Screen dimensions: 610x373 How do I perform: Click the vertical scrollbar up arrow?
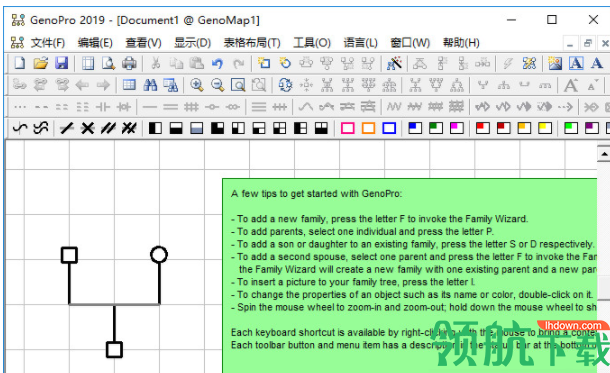pyautogui.click(x=604, y=154)
